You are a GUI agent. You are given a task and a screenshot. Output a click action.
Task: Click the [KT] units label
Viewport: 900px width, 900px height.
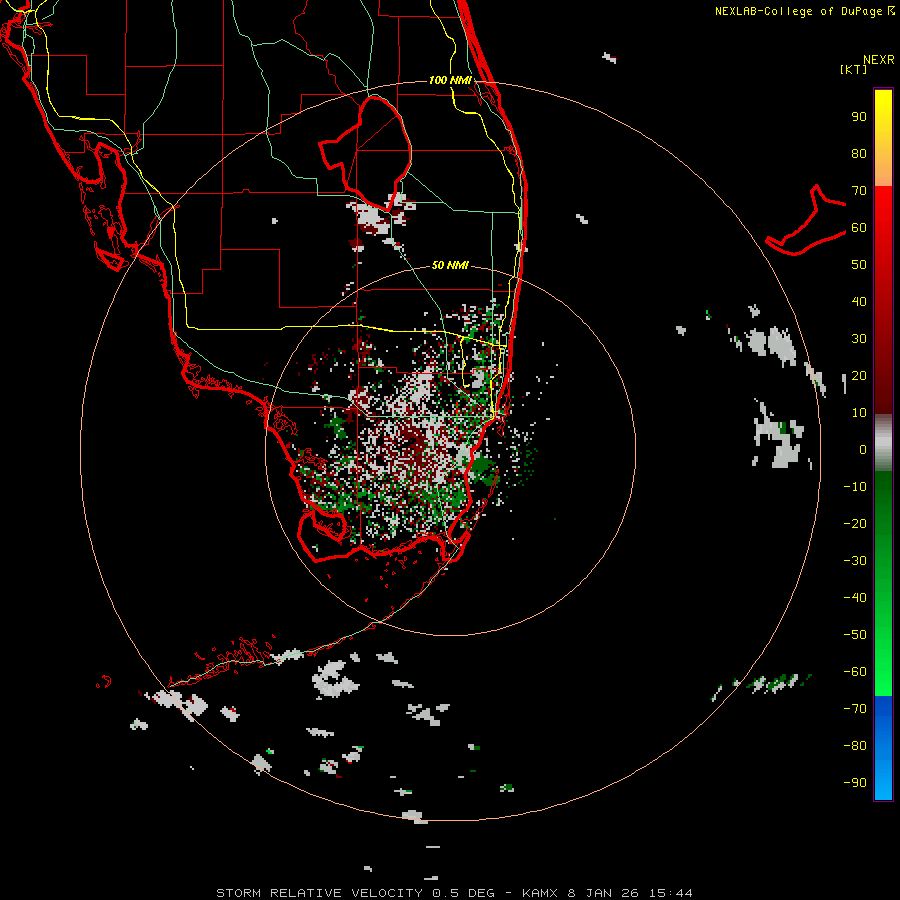pyautogui.click(x=853, y=69)
